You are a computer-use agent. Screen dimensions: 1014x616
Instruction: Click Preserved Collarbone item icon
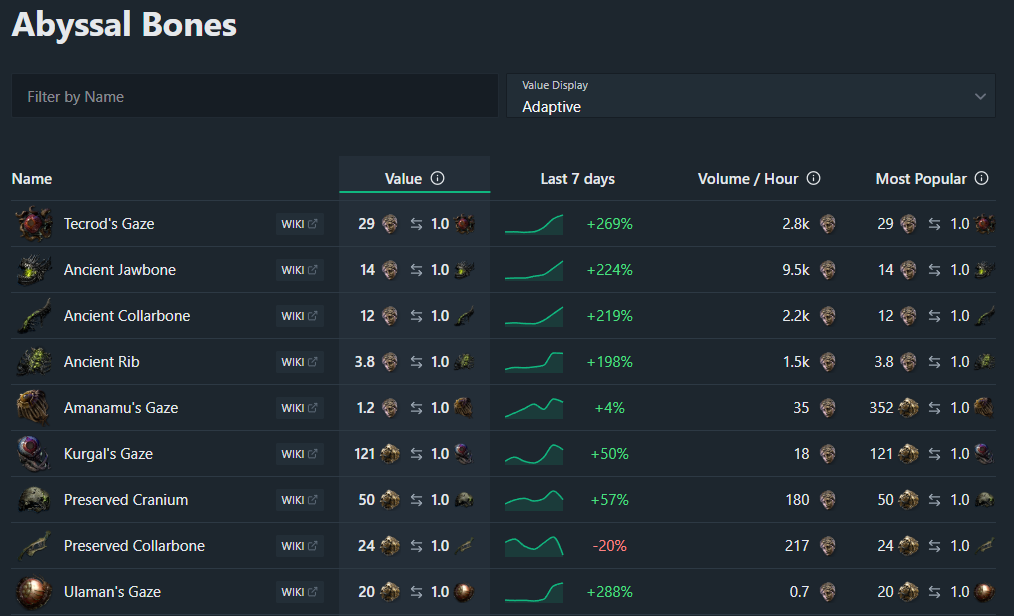tap(34, 546)
